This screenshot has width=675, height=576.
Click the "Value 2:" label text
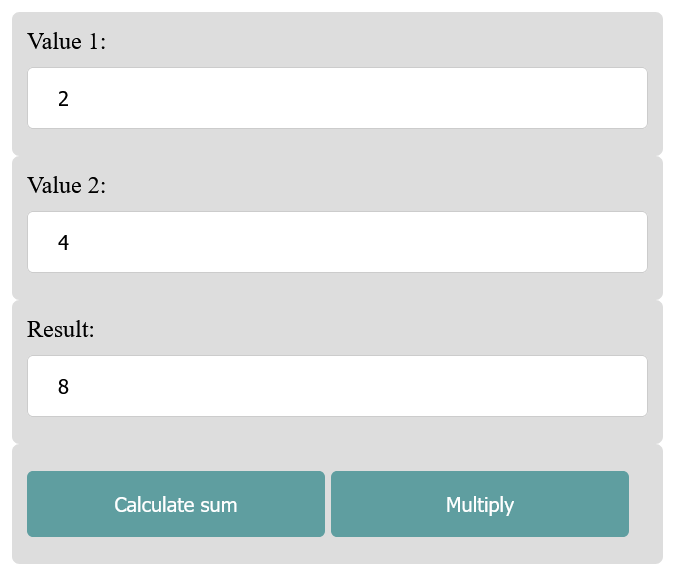click(x=66, y=185)
